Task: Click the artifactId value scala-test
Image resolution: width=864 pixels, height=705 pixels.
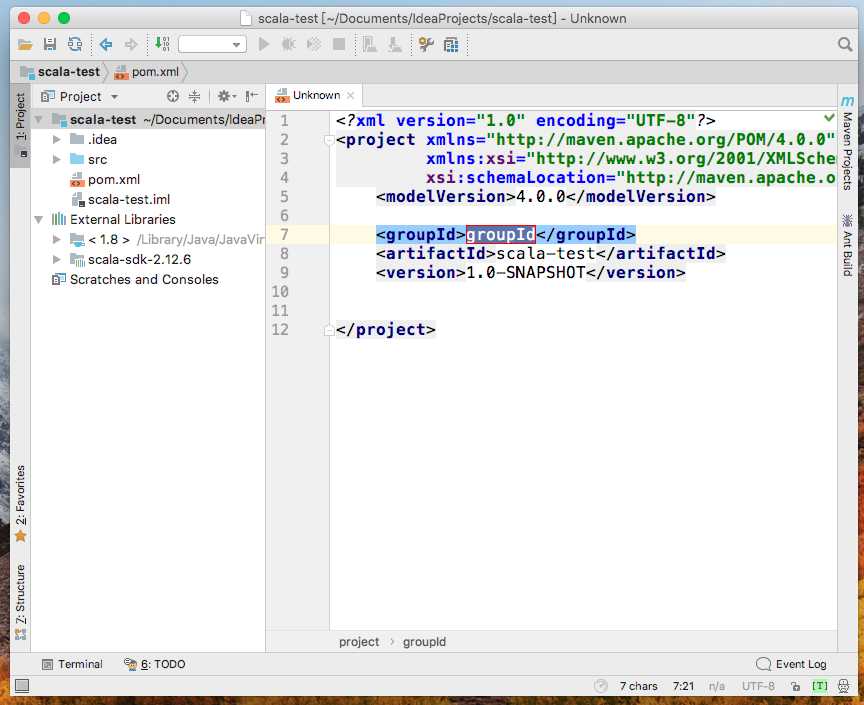Action: [546, 254]
